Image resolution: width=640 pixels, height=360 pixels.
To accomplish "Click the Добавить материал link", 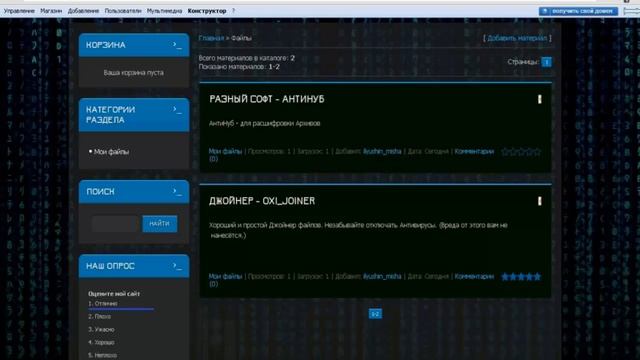I will (517, 38).
